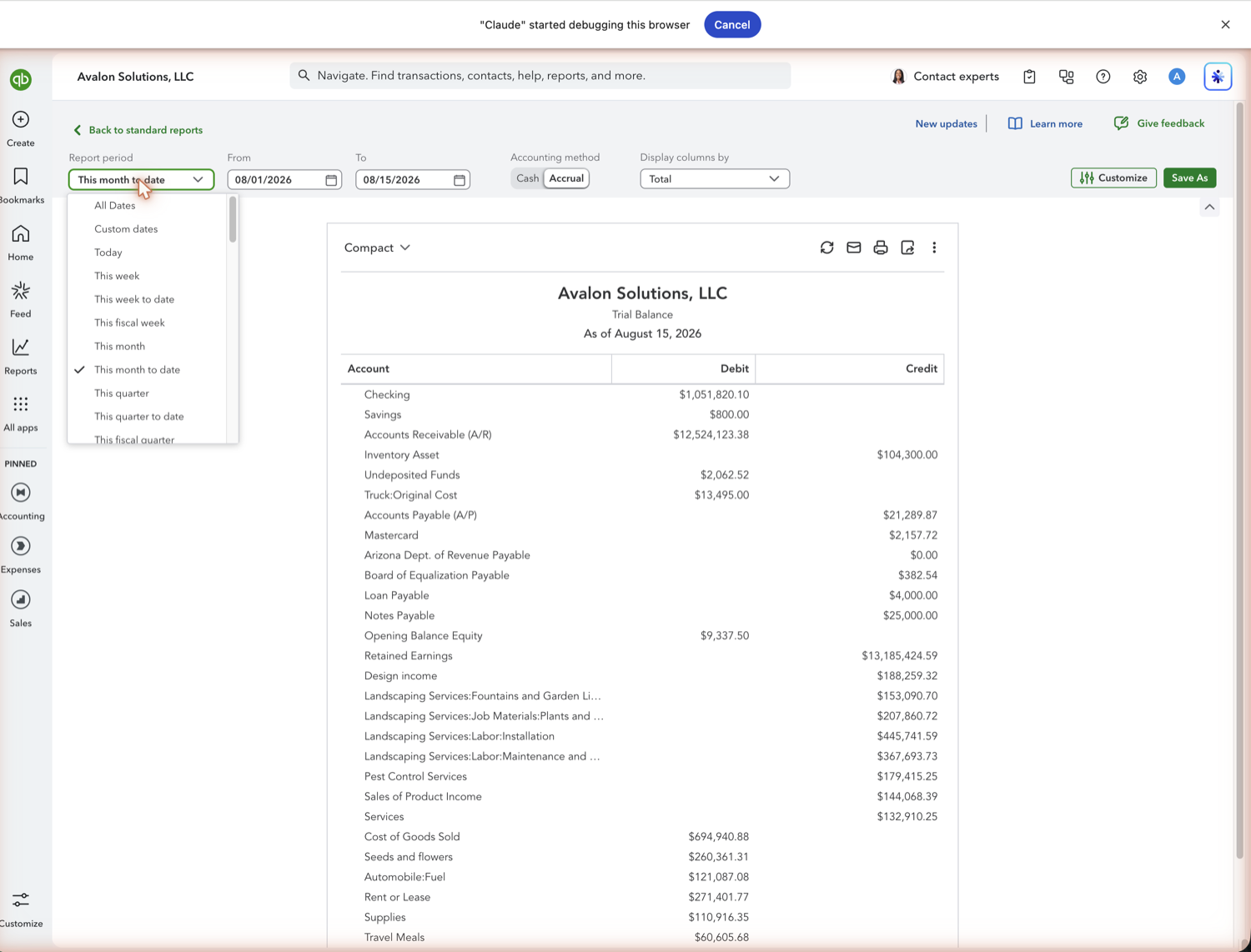The height and width of the screenshot is (952, 1251).
Task: Export the report using export icon
Action: tap(907, 248)
